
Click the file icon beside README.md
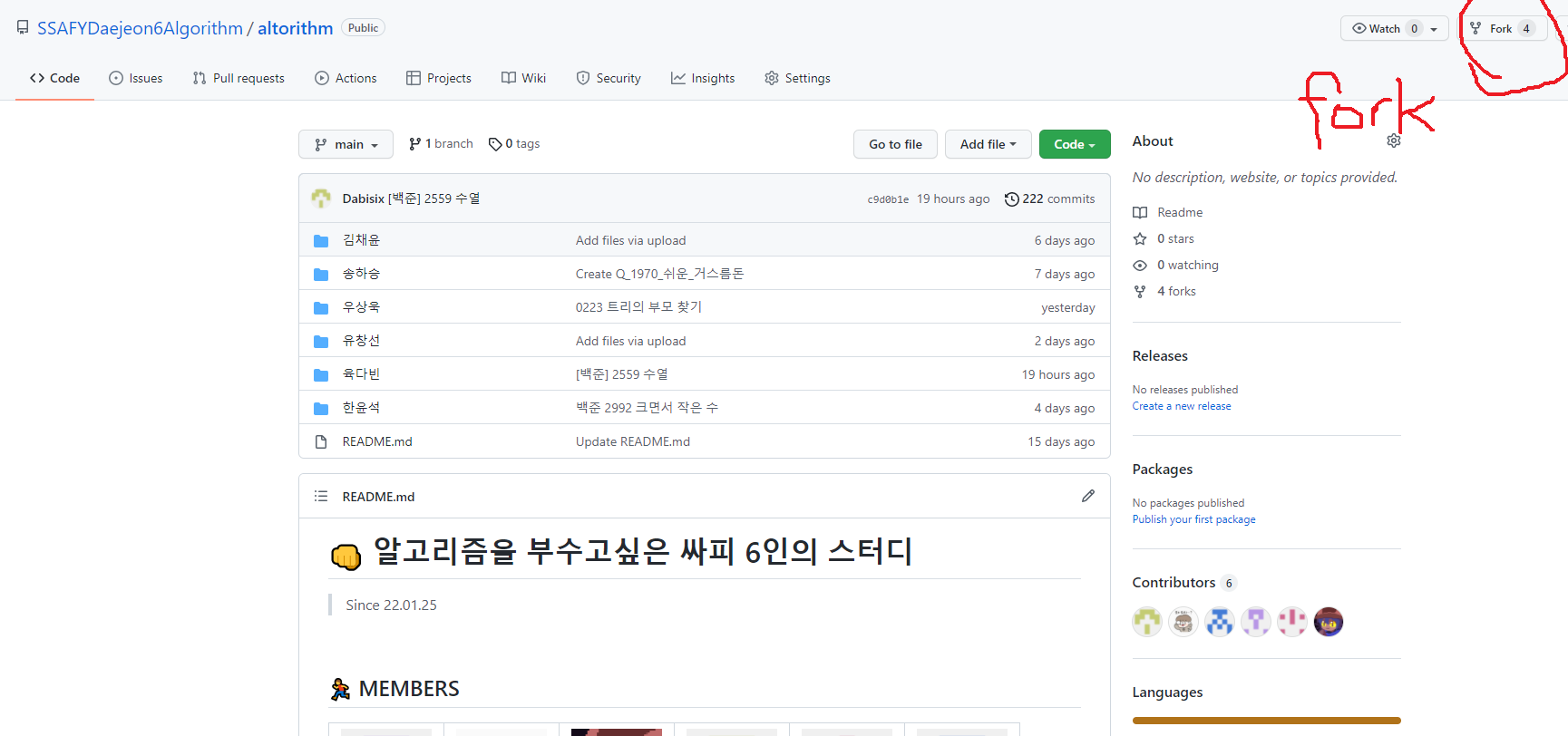pos(321,441)
